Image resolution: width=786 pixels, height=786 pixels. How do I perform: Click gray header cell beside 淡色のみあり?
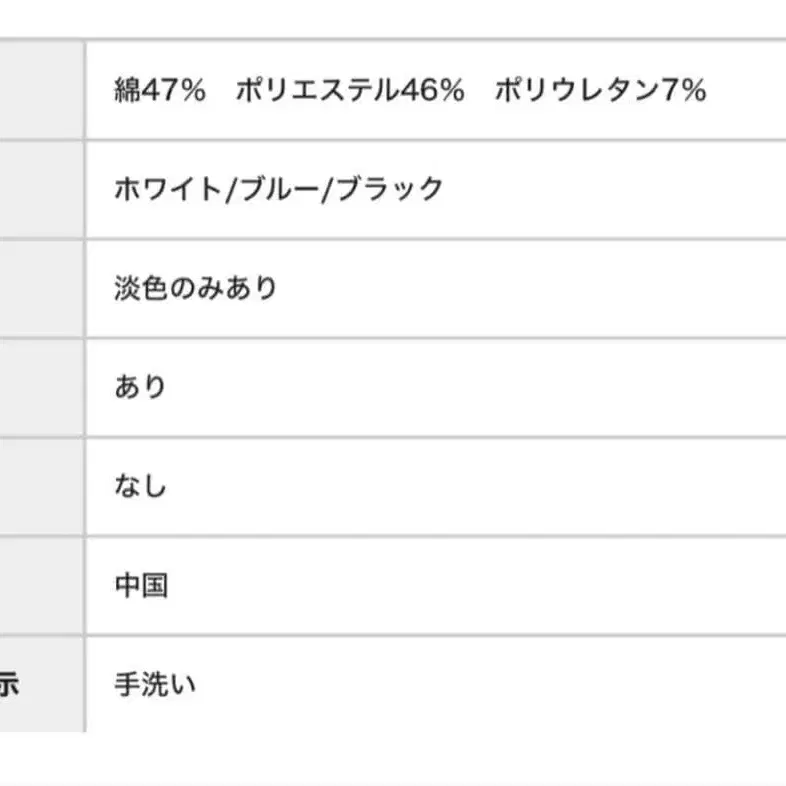[x=42, y=289]
